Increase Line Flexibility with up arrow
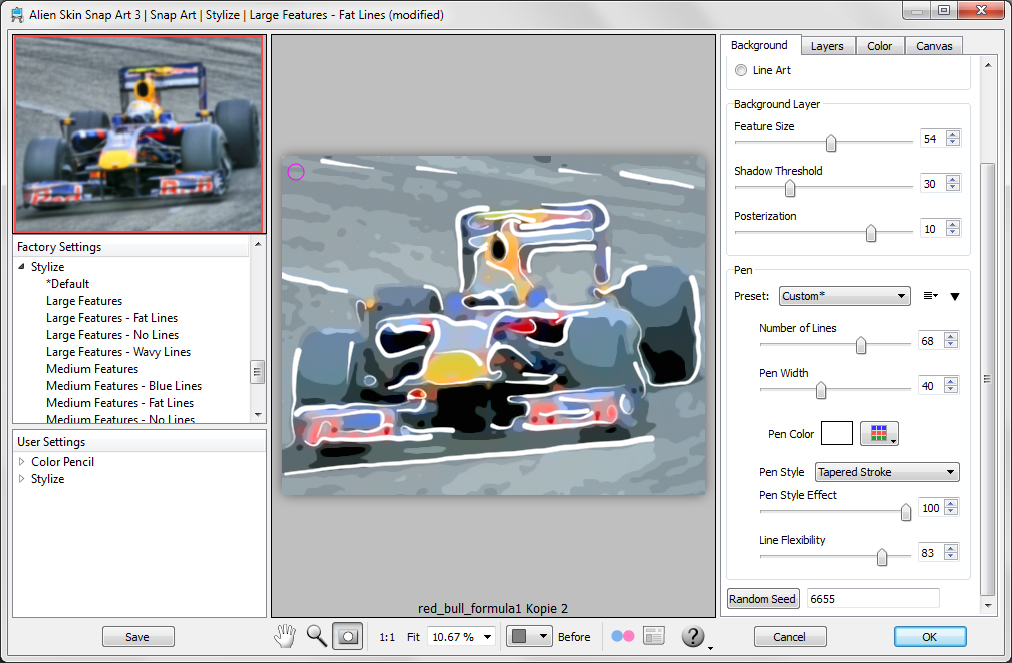Viewport: 1012px width, 663px height. pyautogui.click(x=951, y=548)
